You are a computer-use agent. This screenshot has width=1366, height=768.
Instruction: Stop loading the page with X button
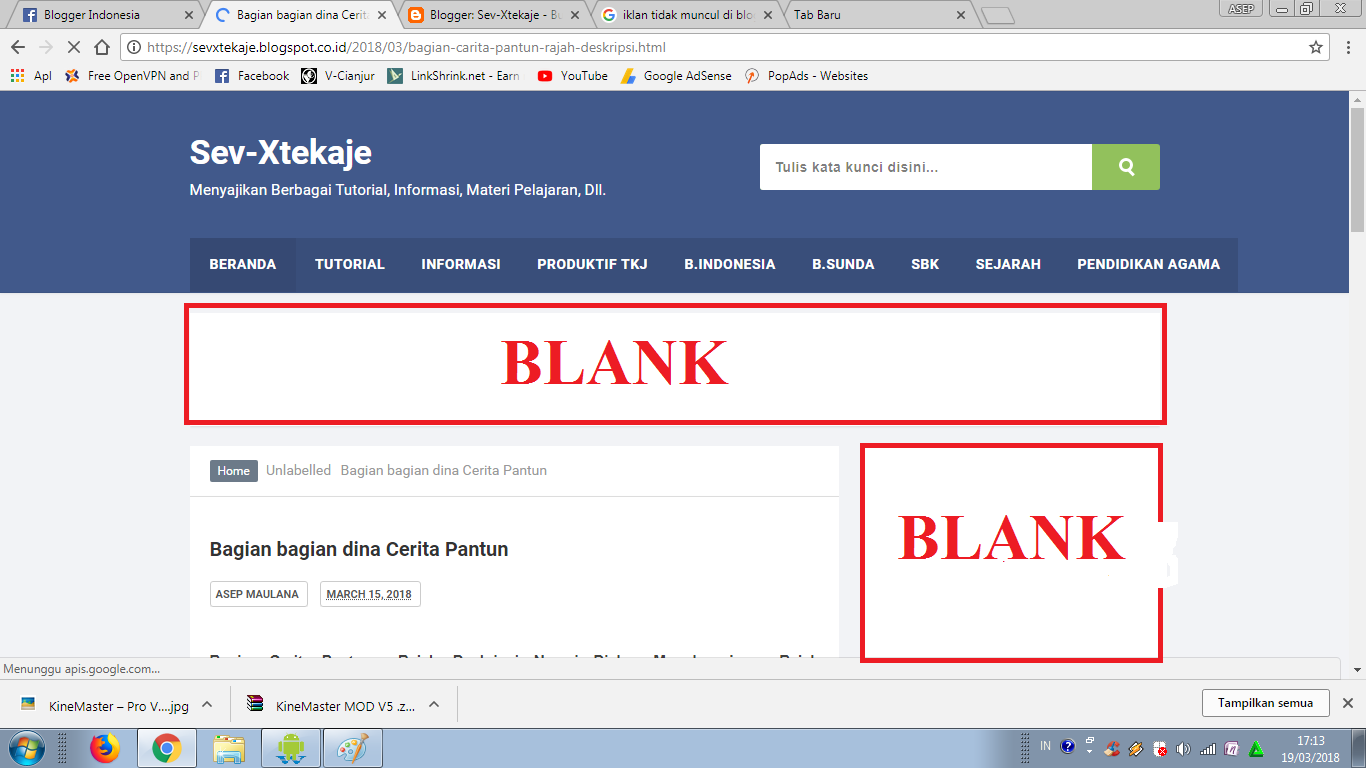pyautogui.click(x=73, y=47)
